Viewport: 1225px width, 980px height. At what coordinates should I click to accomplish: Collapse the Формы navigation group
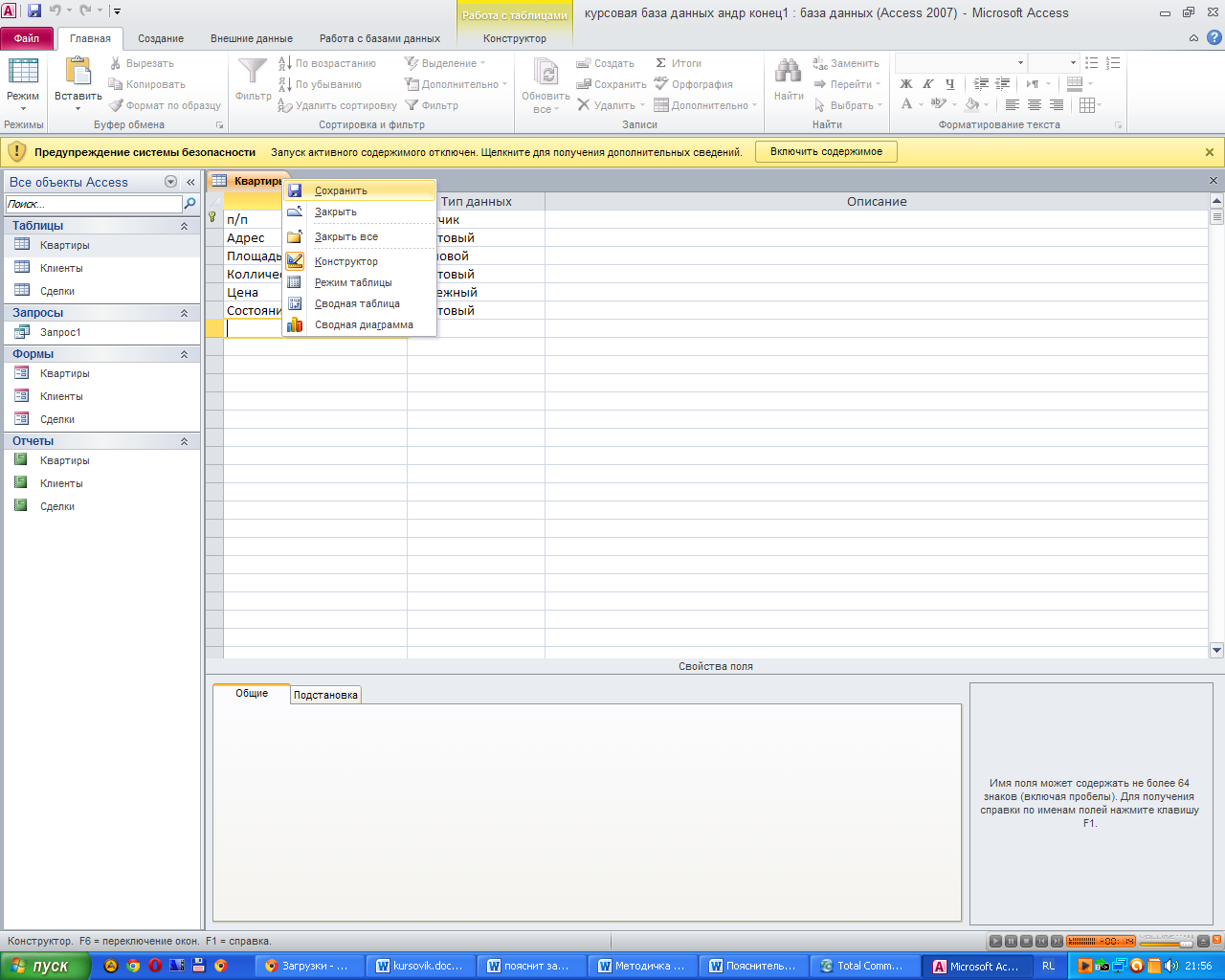pos(184,354)
